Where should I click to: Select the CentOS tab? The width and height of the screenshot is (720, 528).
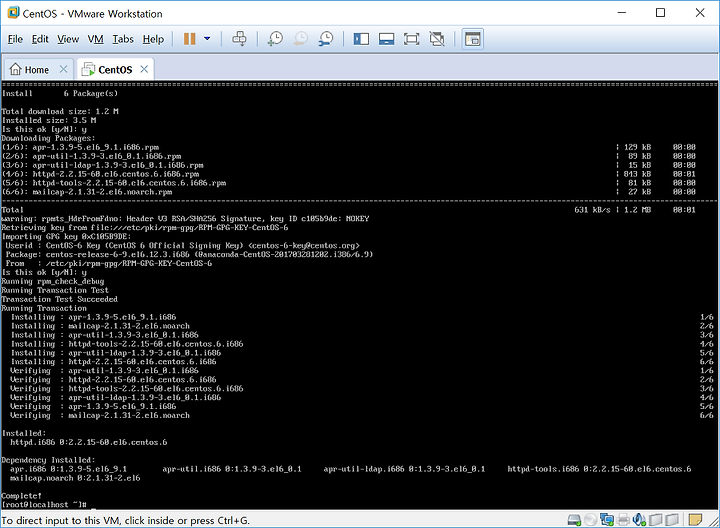pyautogui.click(x=115, y=69)
